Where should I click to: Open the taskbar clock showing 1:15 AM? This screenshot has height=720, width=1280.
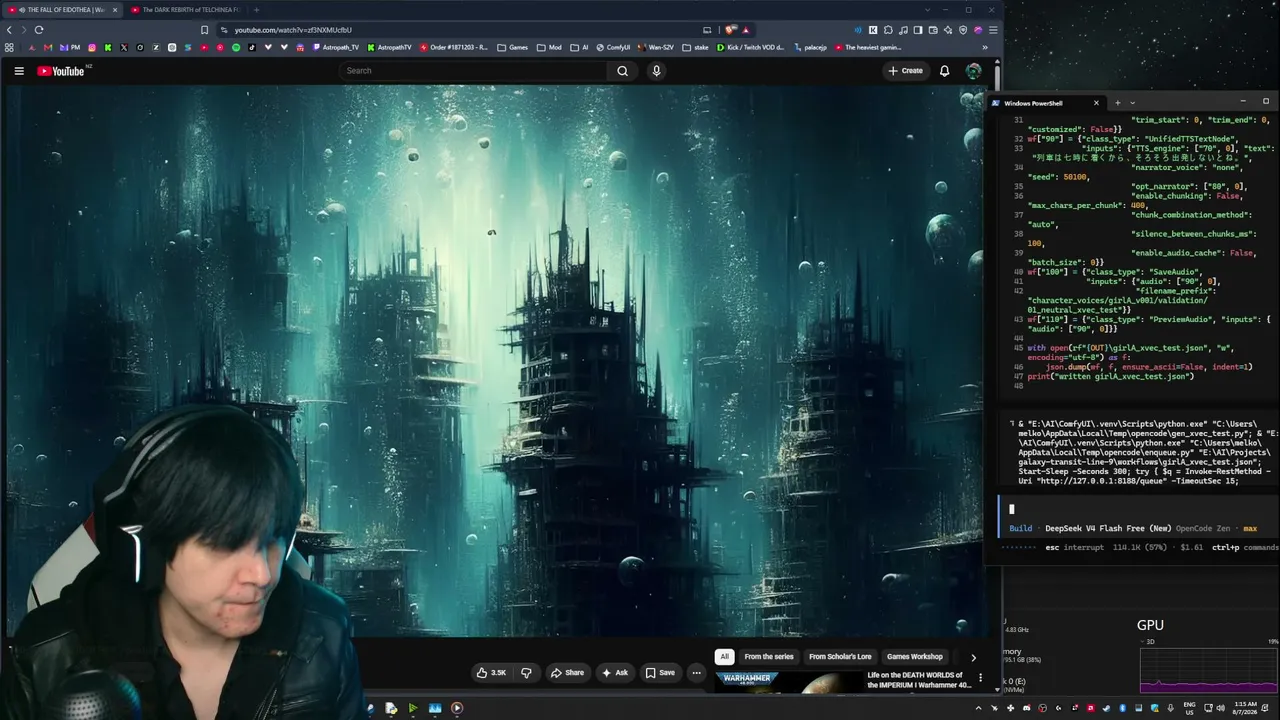click(x=1245, y=708)
